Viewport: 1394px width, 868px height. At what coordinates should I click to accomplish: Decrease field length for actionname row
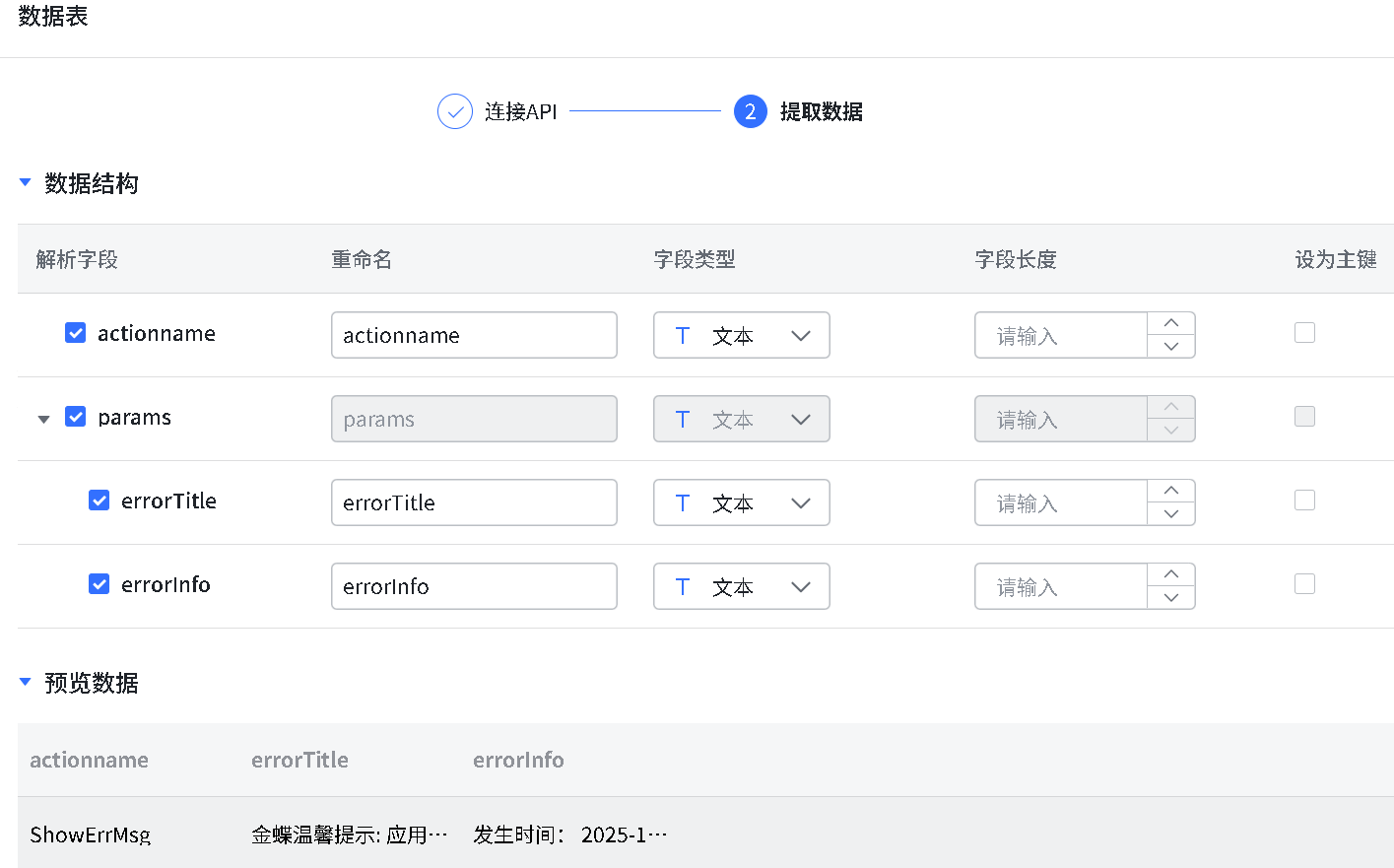tap(1170, 347)
